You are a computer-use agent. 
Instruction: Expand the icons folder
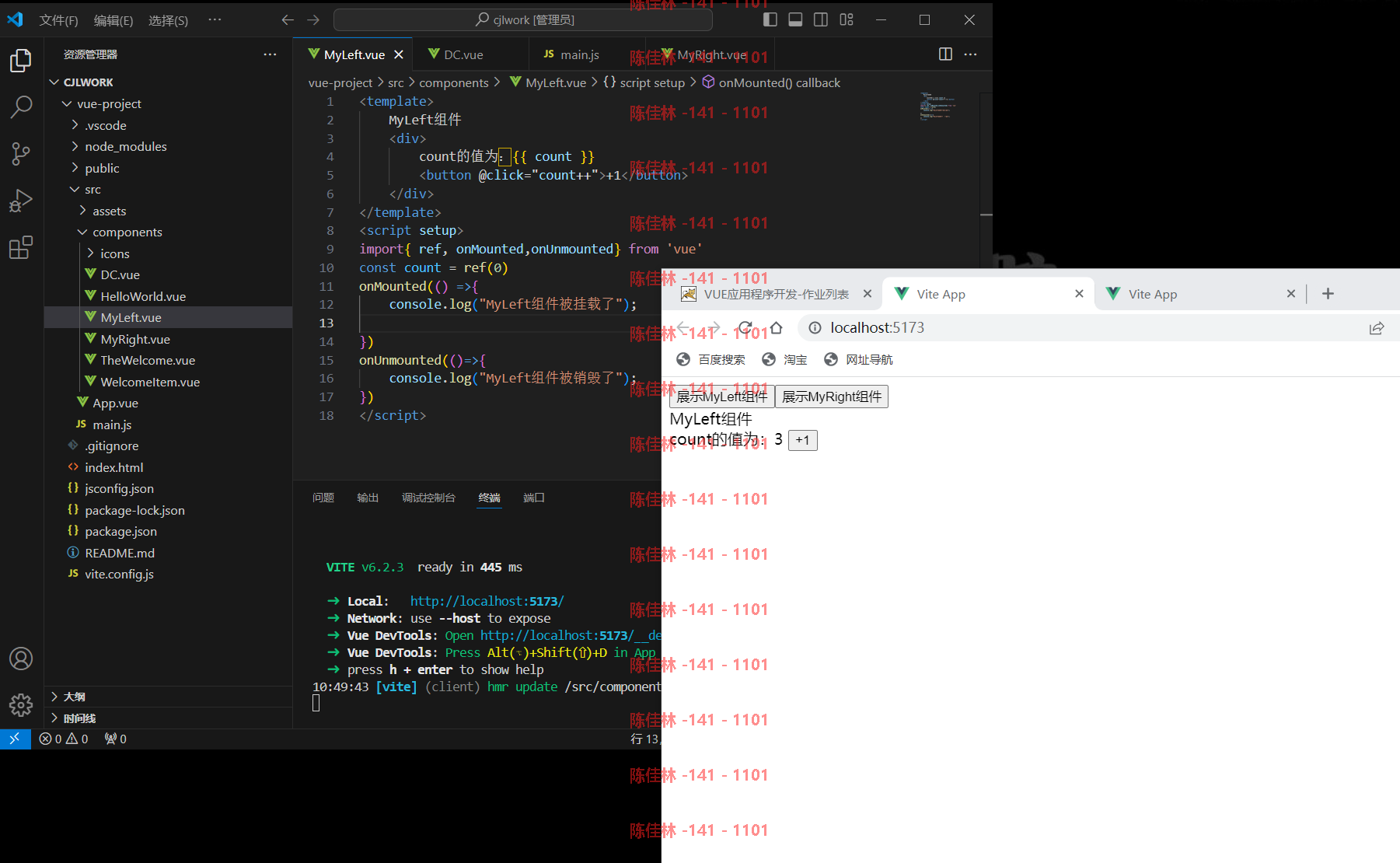pos(168,253)
